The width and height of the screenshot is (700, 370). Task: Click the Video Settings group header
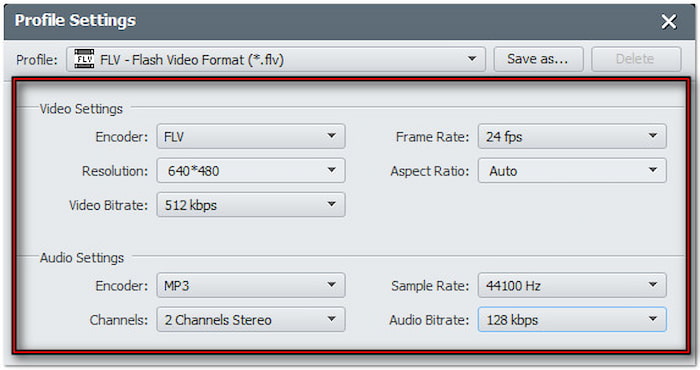[81, 108]
